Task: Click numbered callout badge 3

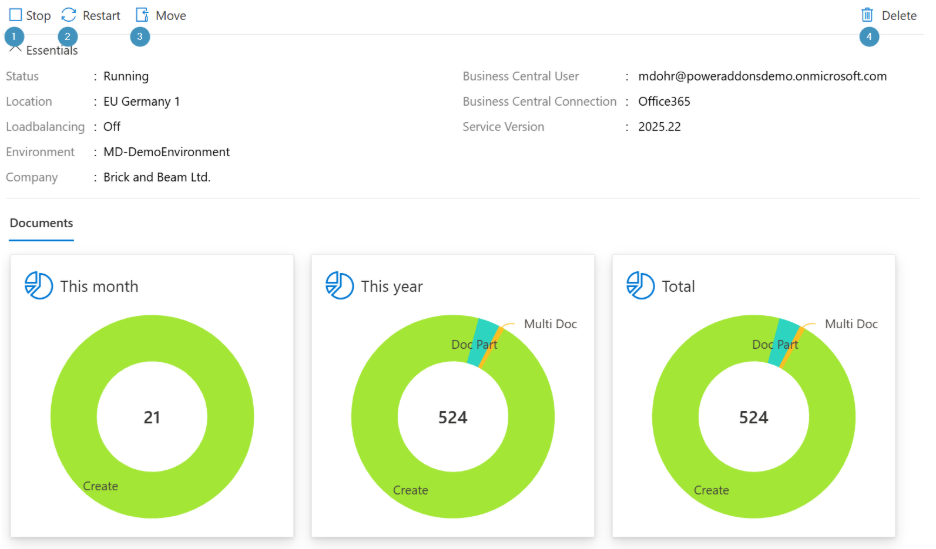Action: (140, 37)
